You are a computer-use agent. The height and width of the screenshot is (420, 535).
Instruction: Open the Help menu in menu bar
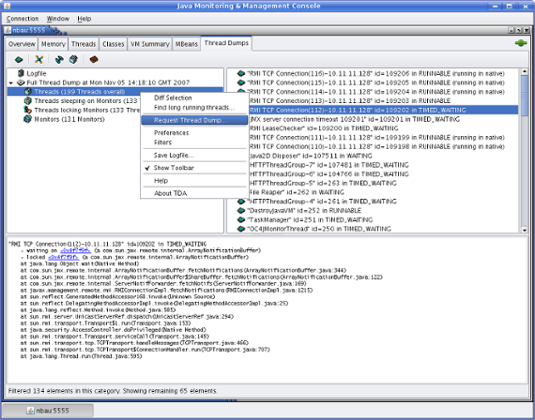tap(84, 19)
